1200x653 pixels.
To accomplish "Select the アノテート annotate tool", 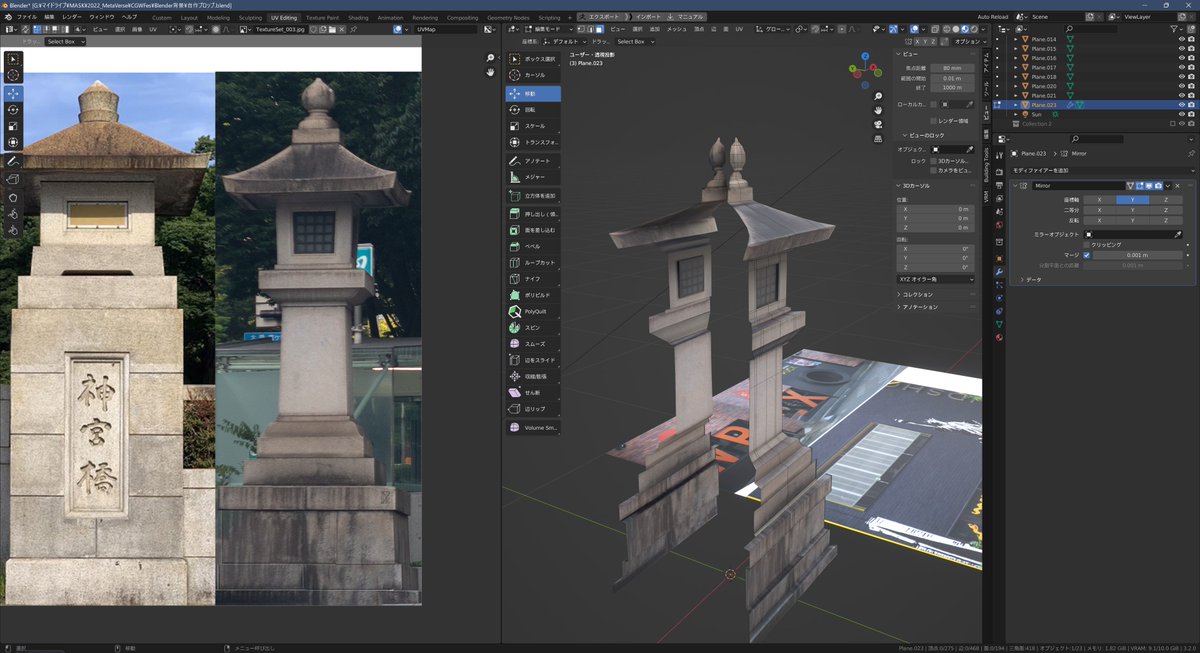I will pyautogui.click(x=533, y=161).
